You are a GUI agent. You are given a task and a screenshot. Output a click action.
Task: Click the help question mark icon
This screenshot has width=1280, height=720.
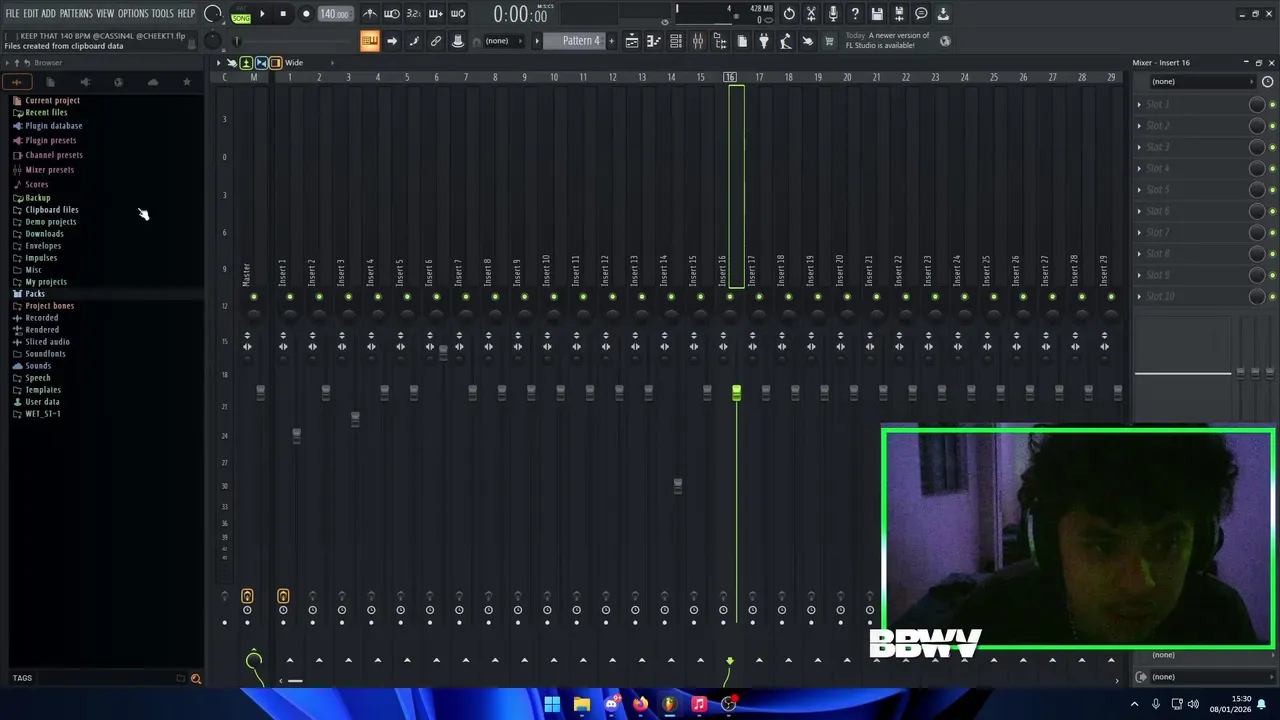pos(855,14)
